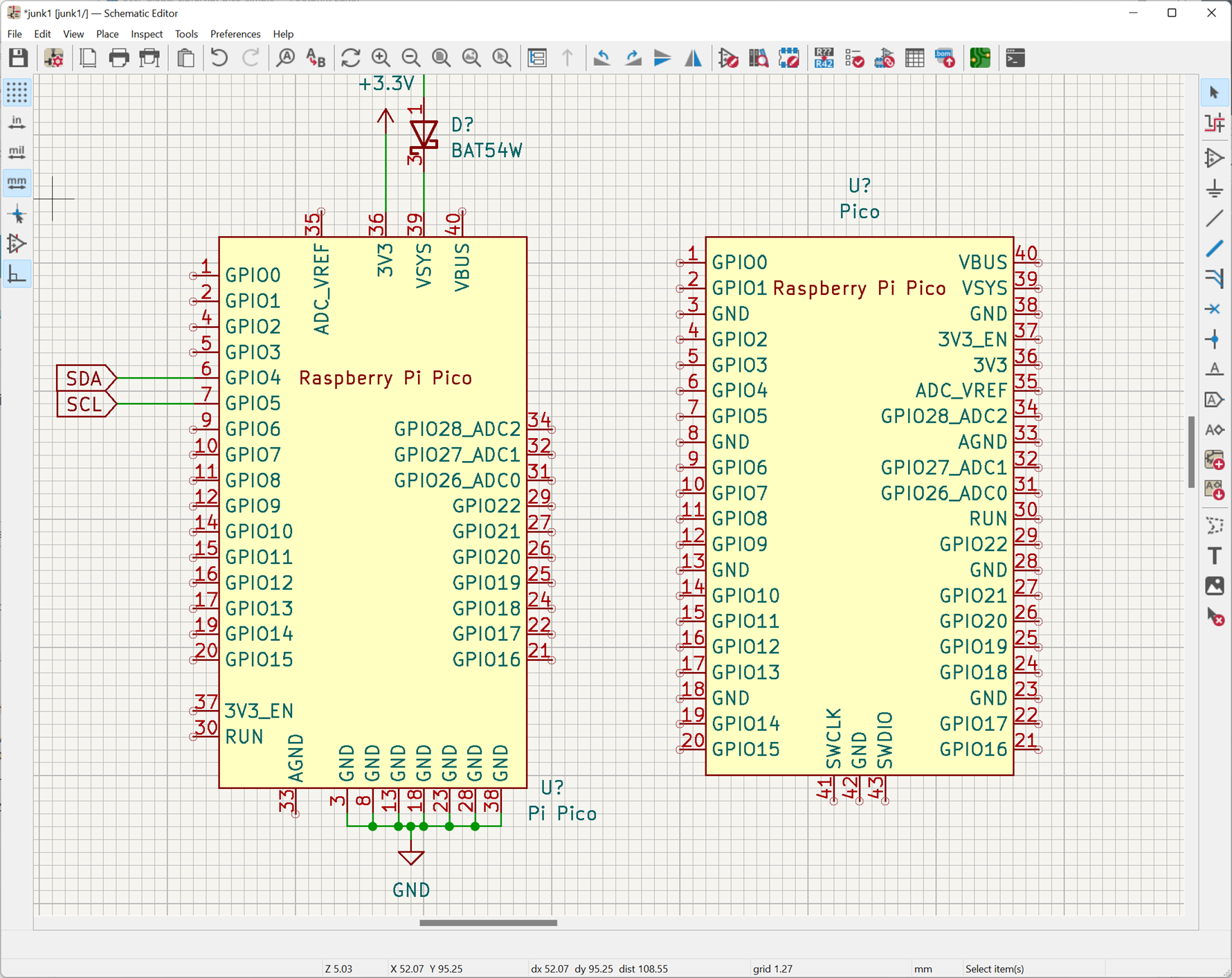Undo the last edit
Image resolution: width=1232 pixels, height=978 pixels.
[x=219, y=58]
